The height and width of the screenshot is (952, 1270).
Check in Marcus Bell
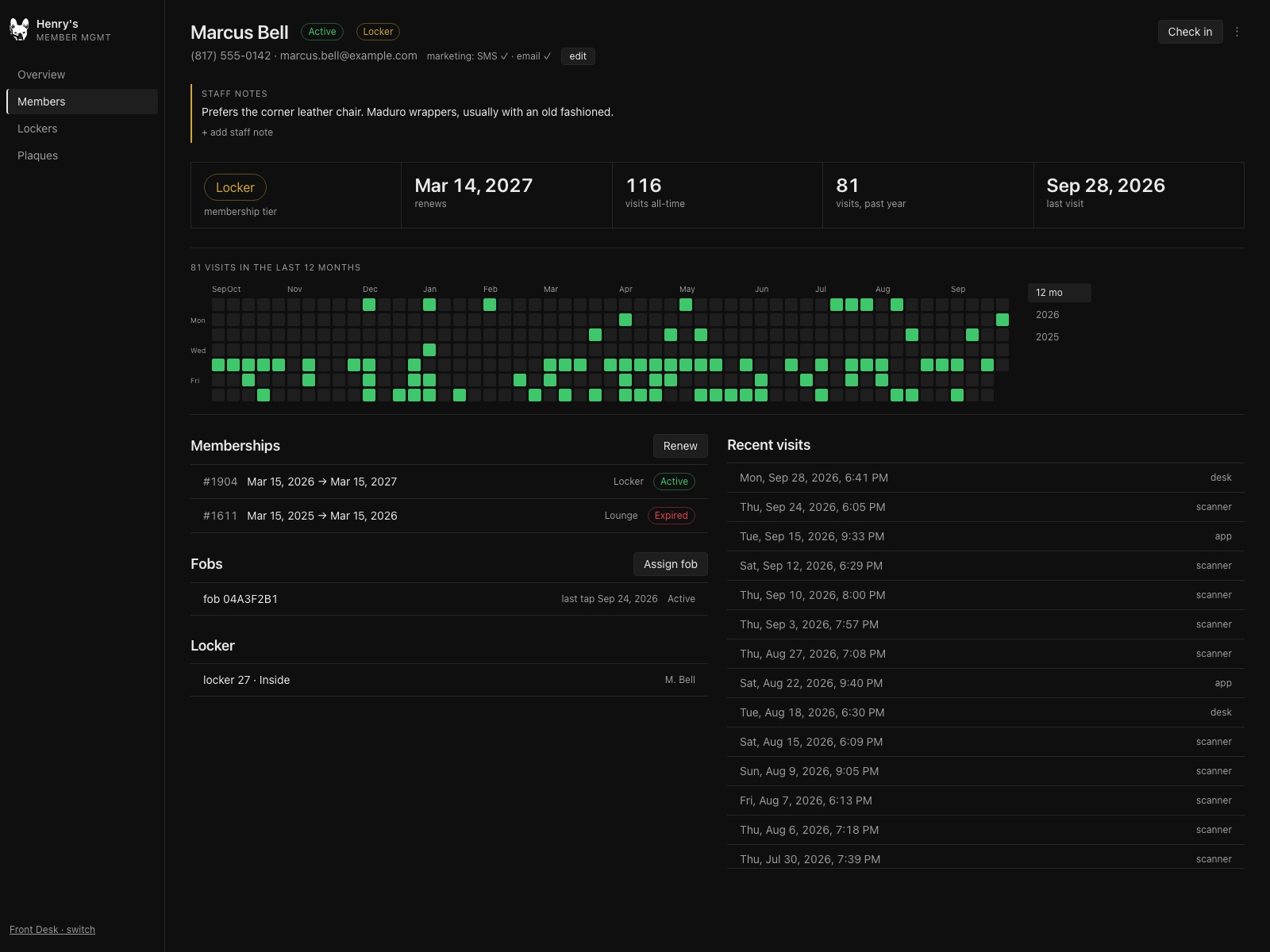click(x=1190, y=32)
